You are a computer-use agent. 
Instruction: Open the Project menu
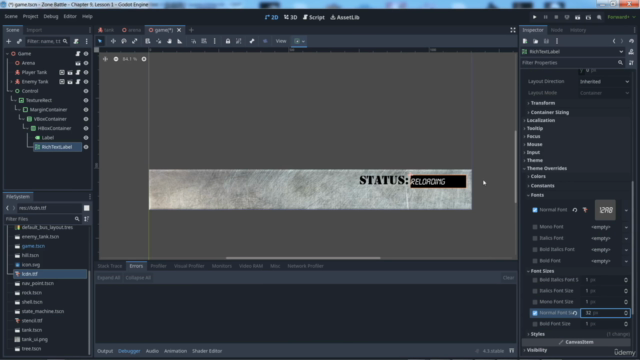30,16
